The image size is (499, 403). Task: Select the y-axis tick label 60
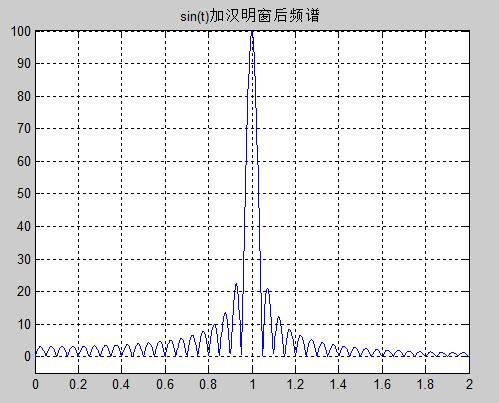(24, 161)
